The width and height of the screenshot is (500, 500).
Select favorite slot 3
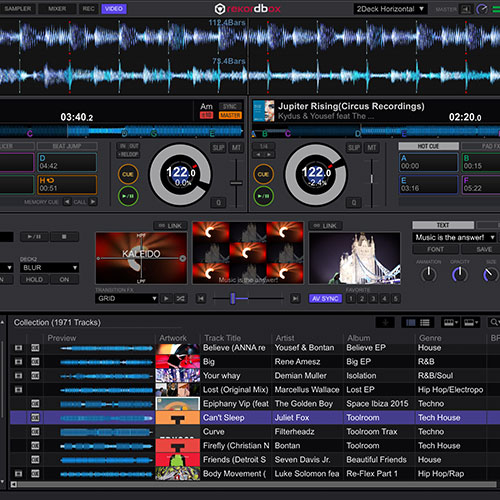pyautogui.click(x=373, y=298)
